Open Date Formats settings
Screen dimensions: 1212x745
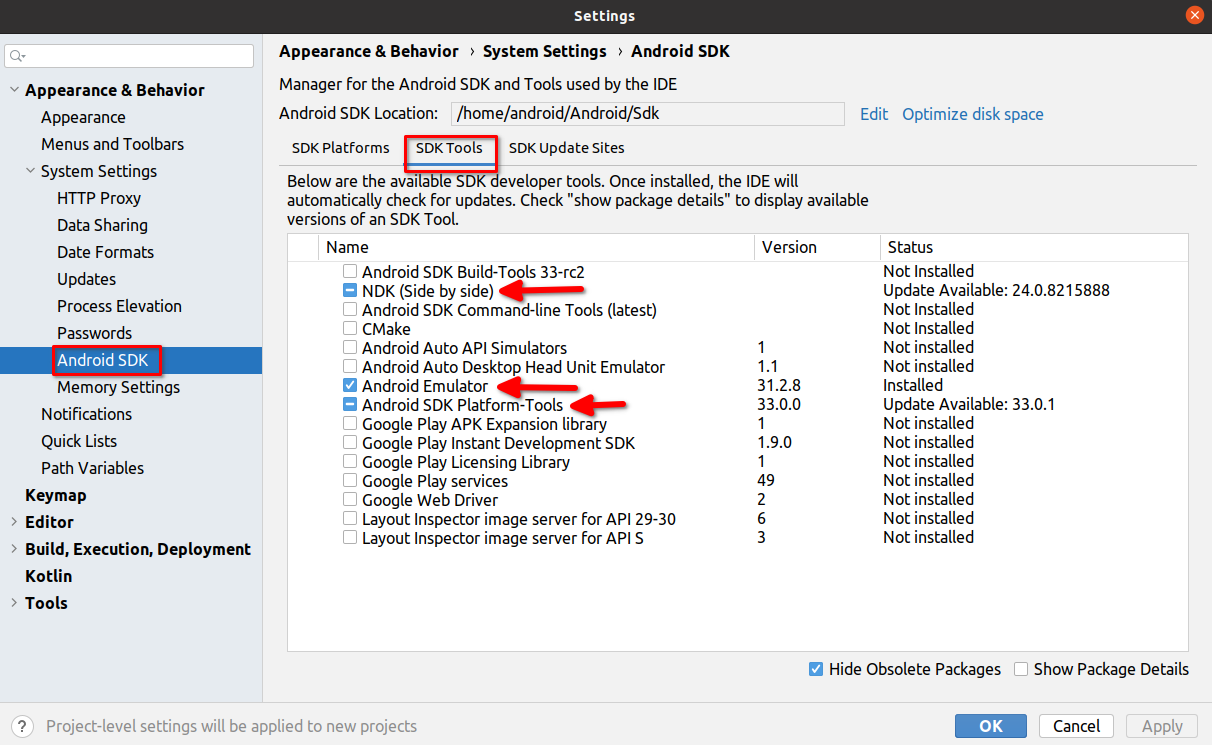(105, 252)
